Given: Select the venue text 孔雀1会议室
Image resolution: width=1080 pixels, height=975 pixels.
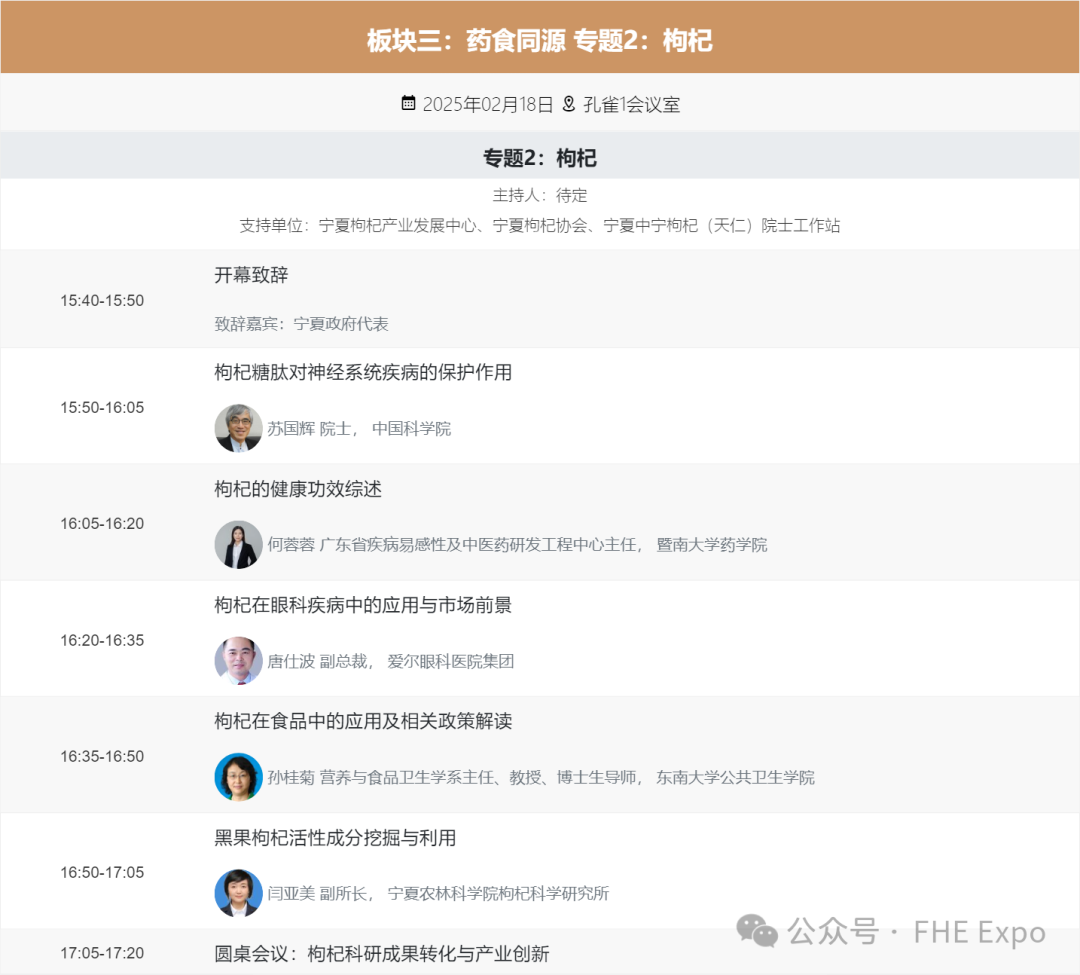Looking at the screenshot, I should (x=632, y=105).
